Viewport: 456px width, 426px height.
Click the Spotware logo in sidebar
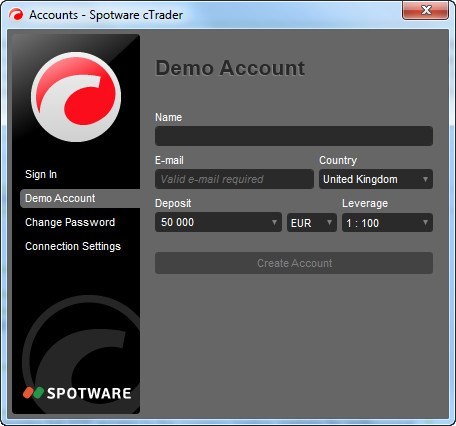click(77, 393)
